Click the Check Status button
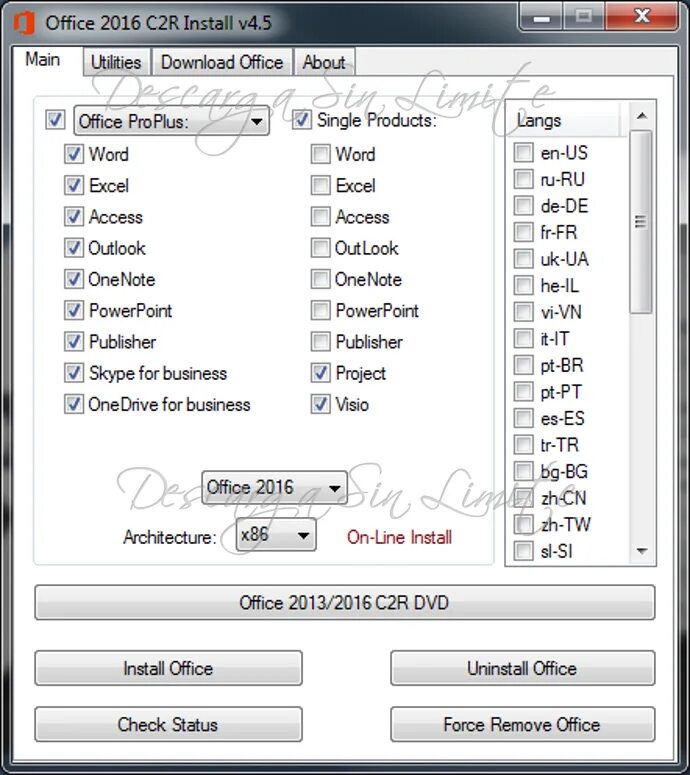690x775 pixels. point(168,725)
